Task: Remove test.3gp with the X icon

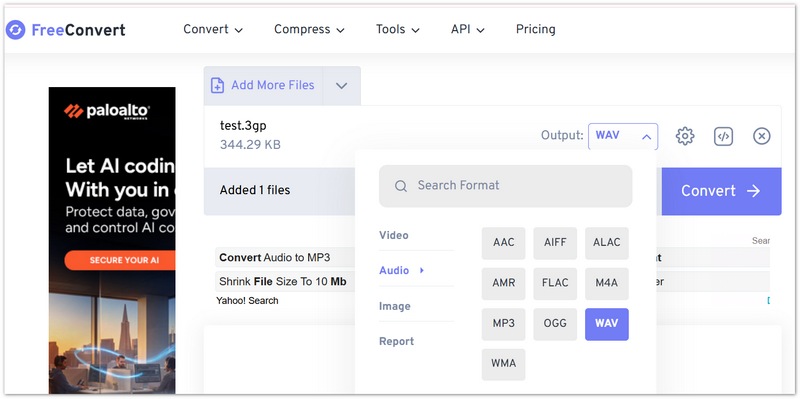Action: pyautogui.click(x=761, y=136)
